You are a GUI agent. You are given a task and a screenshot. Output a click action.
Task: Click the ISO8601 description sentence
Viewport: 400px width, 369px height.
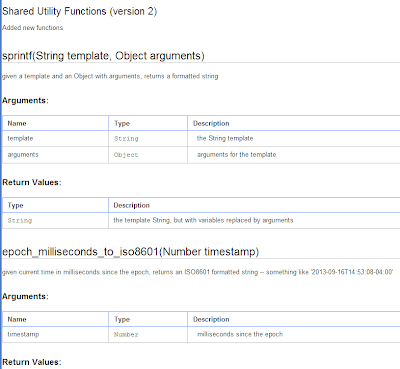coord(197,272)
